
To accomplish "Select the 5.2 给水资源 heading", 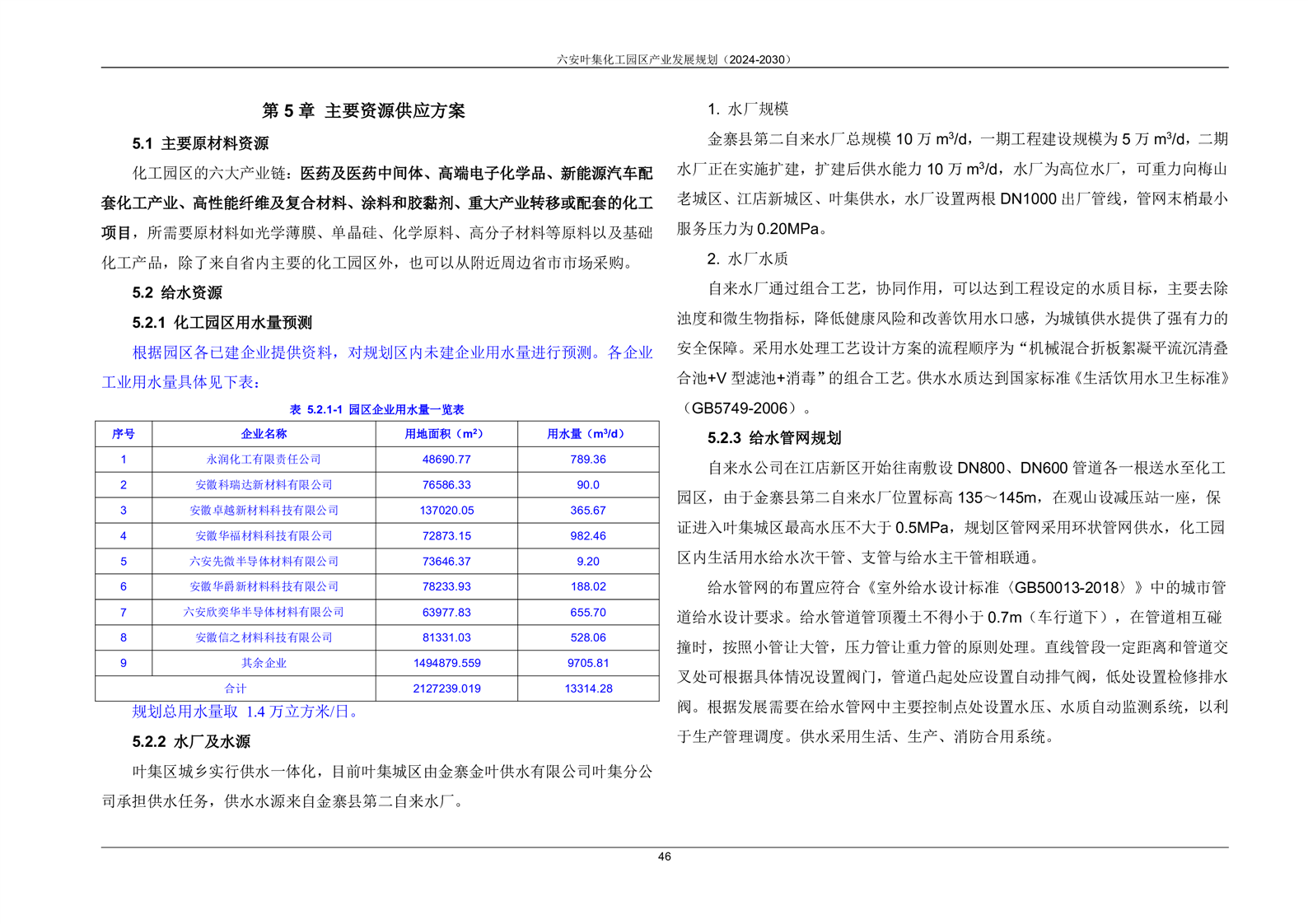I will [177, 292].
